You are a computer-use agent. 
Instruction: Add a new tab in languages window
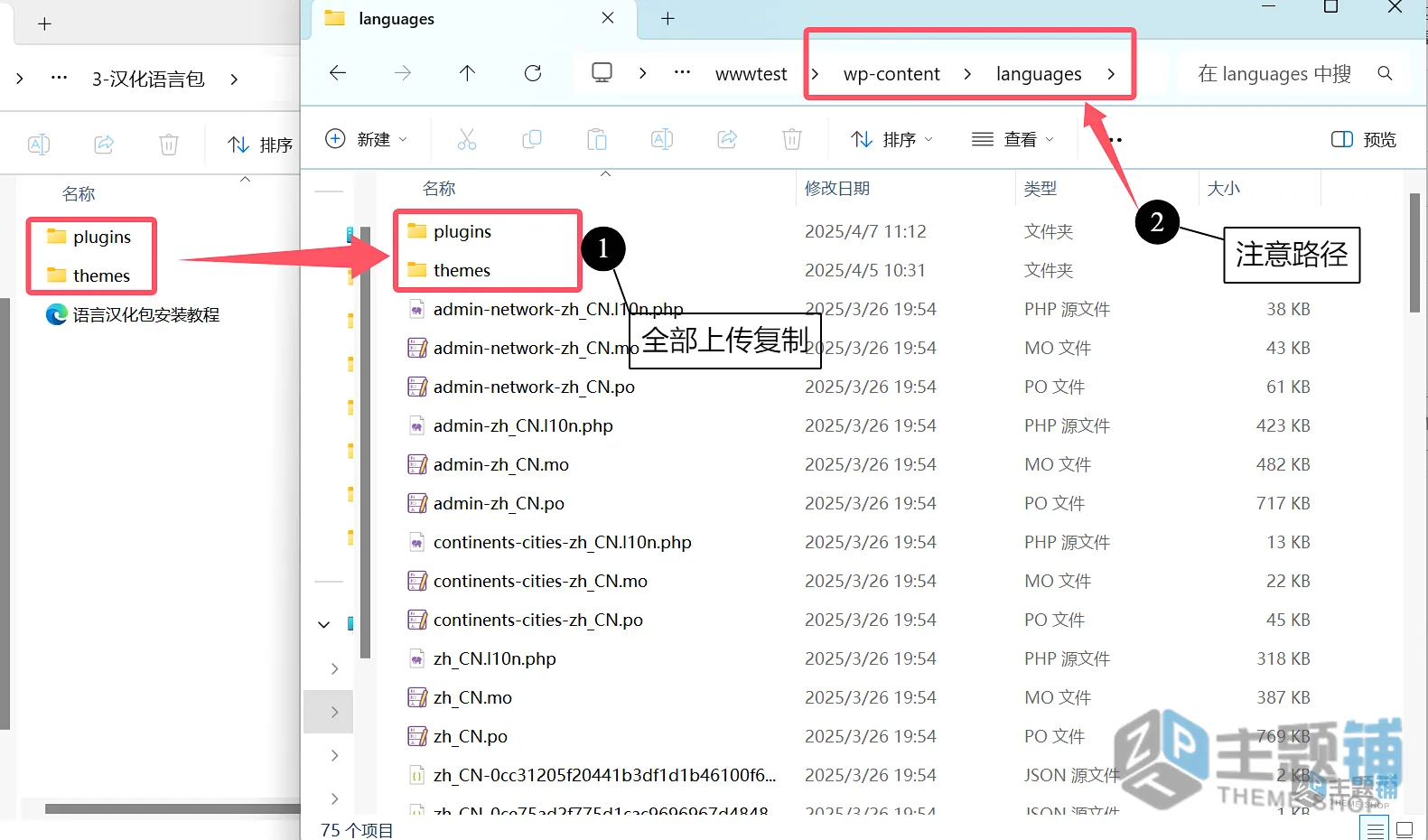(x=667, y=19)
